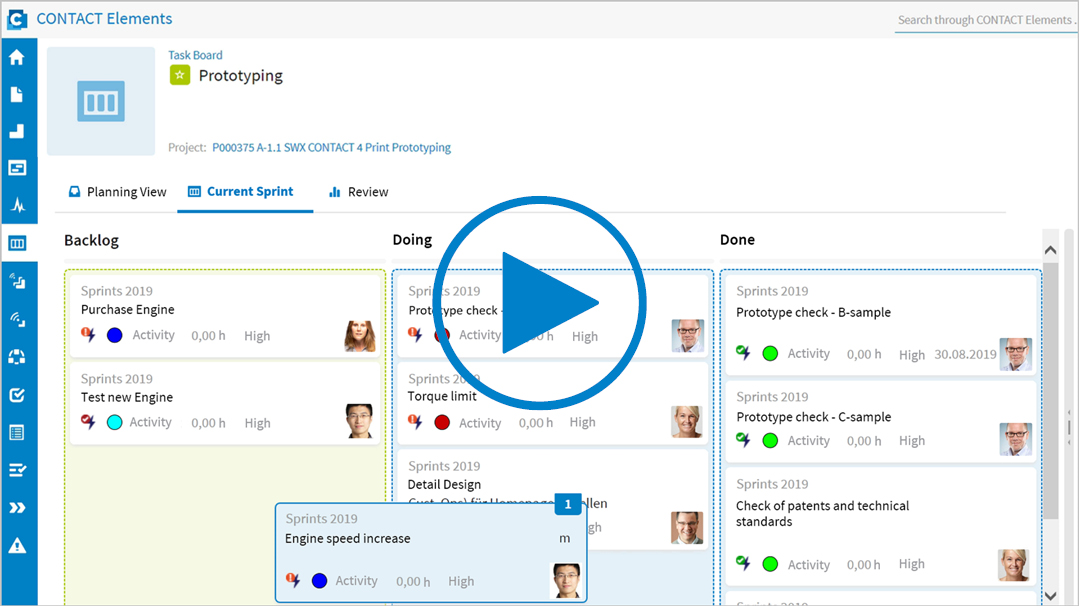Open Prototype check - C-sample card title
Viewport: 1079px width, 606px height.
[x=813, y=417]
